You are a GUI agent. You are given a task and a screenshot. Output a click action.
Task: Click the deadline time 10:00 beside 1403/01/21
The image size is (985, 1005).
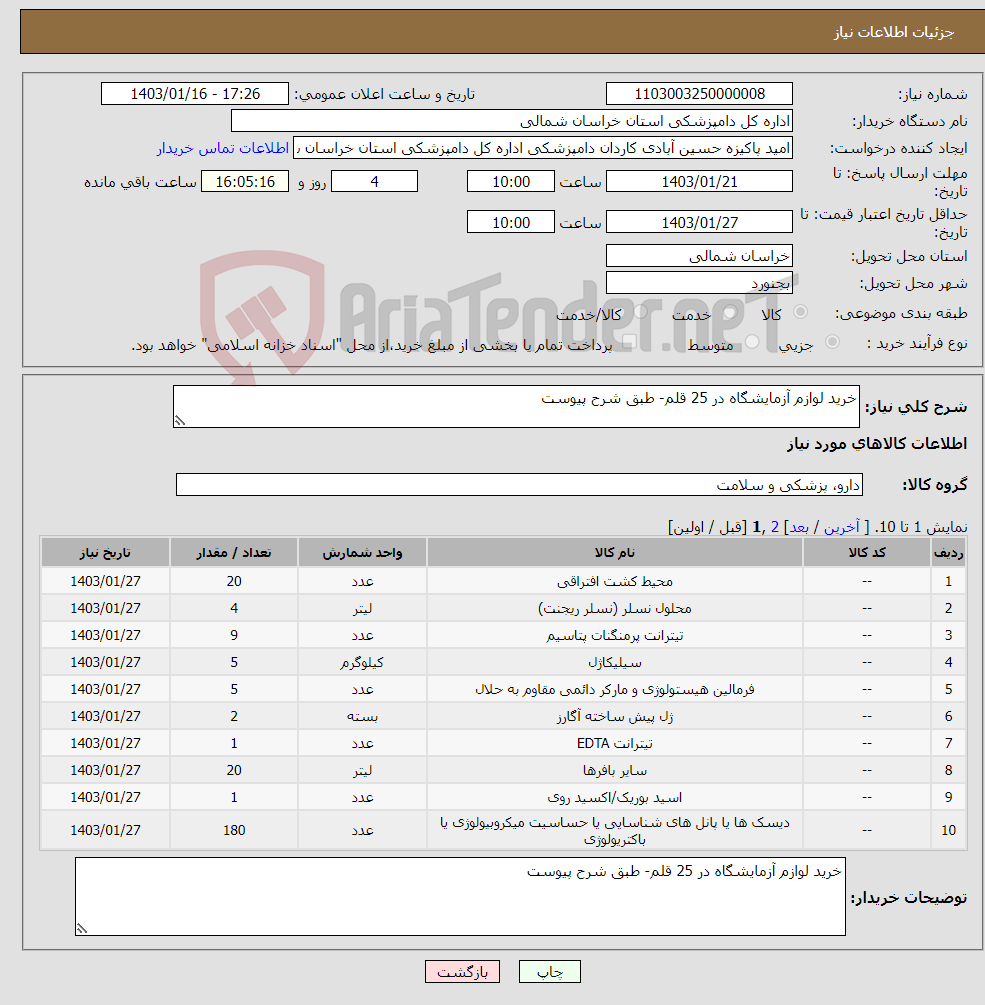point(511,181)
